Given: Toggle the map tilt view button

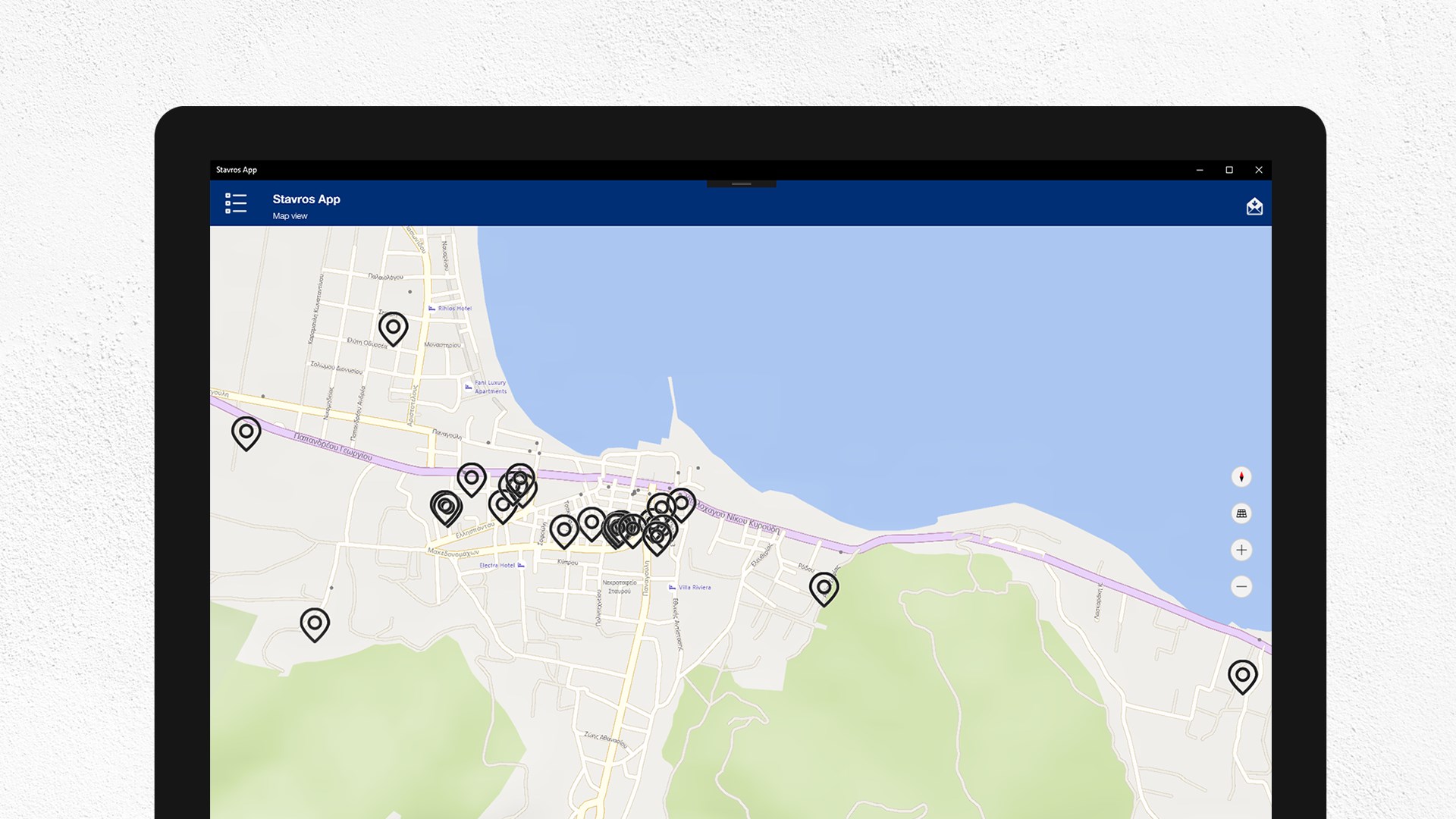Looking at the screenshot, I should [x=1241, y=513].
